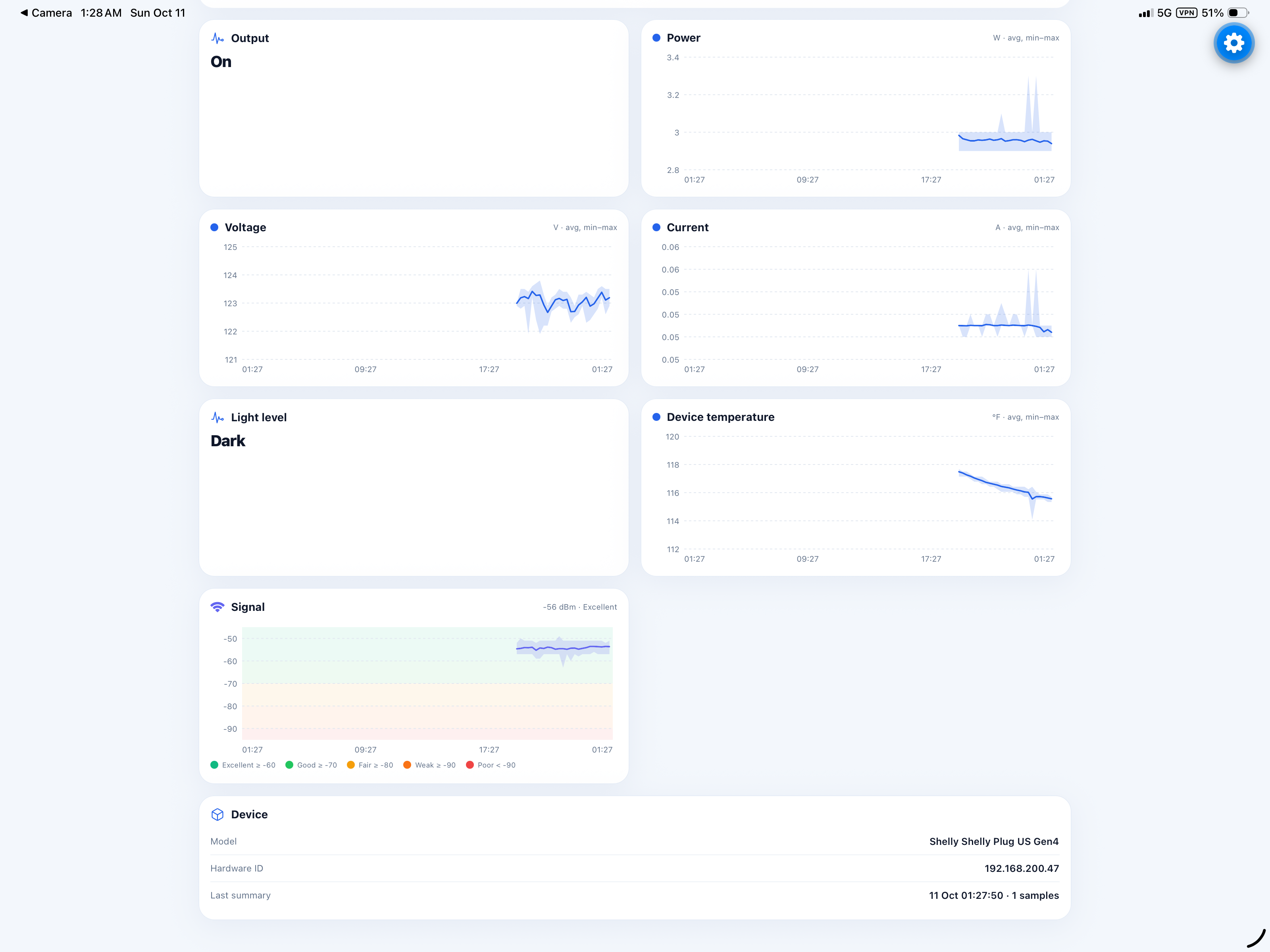Click the Voltage chart title

coord(245,227)
